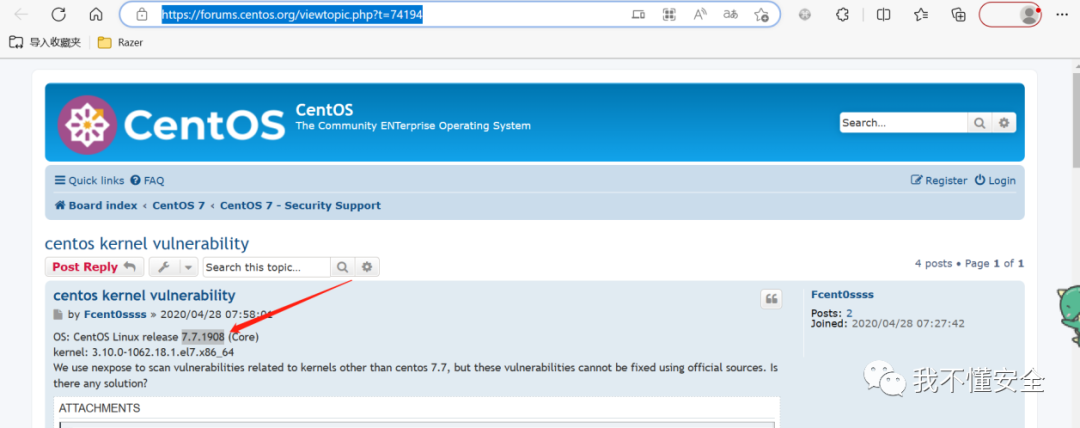The height and width of the screenshot is (428, 1080).
Task: Go to browser home page icon
Action: pyautogui.click(x=96, y=14)
